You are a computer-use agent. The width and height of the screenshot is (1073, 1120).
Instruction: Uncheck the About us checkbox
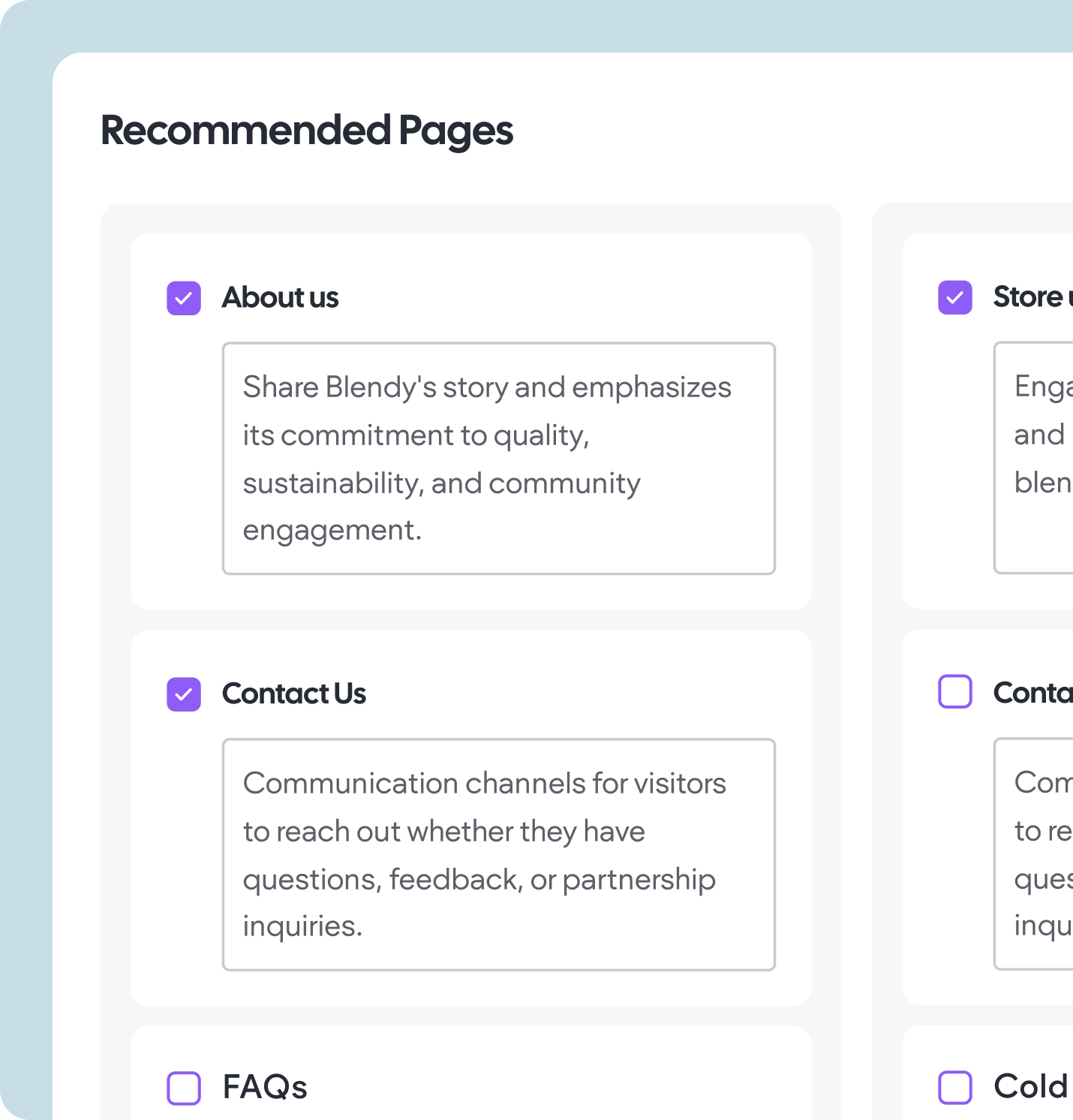click(184, 298)
